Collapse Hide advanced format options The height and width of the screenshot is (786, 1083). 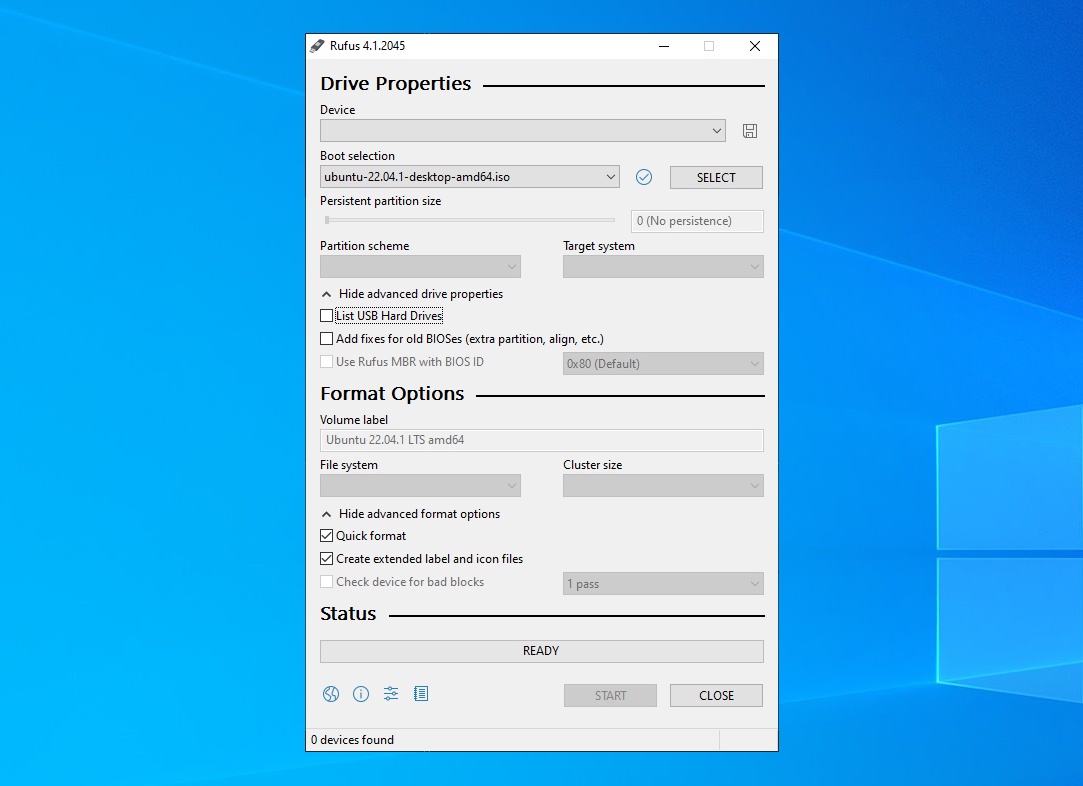click(x=411, y=514)
